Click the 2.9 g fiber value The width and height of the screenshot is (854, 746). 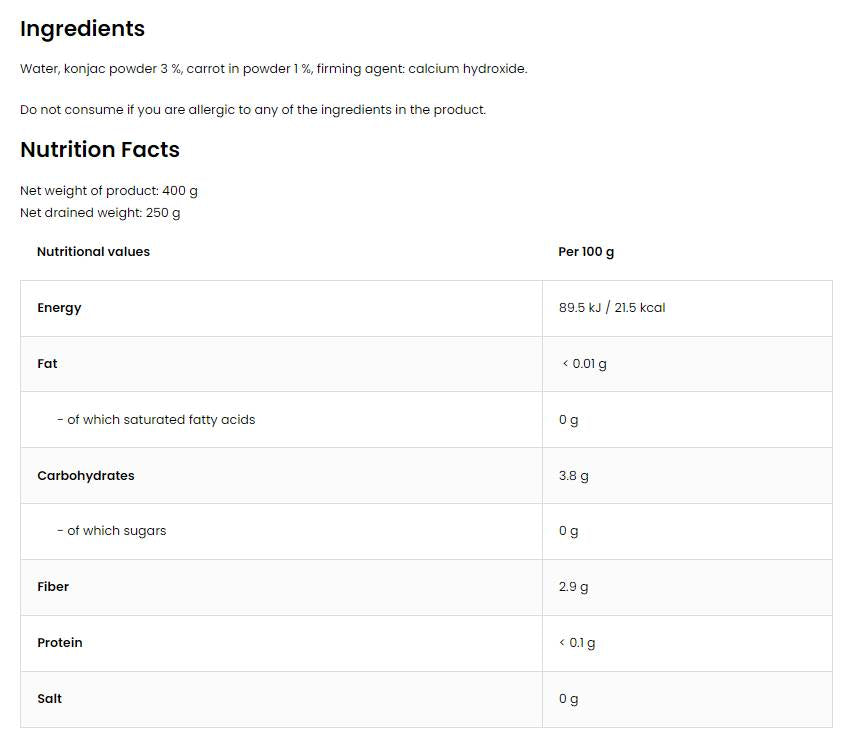(x=573, y=587)
